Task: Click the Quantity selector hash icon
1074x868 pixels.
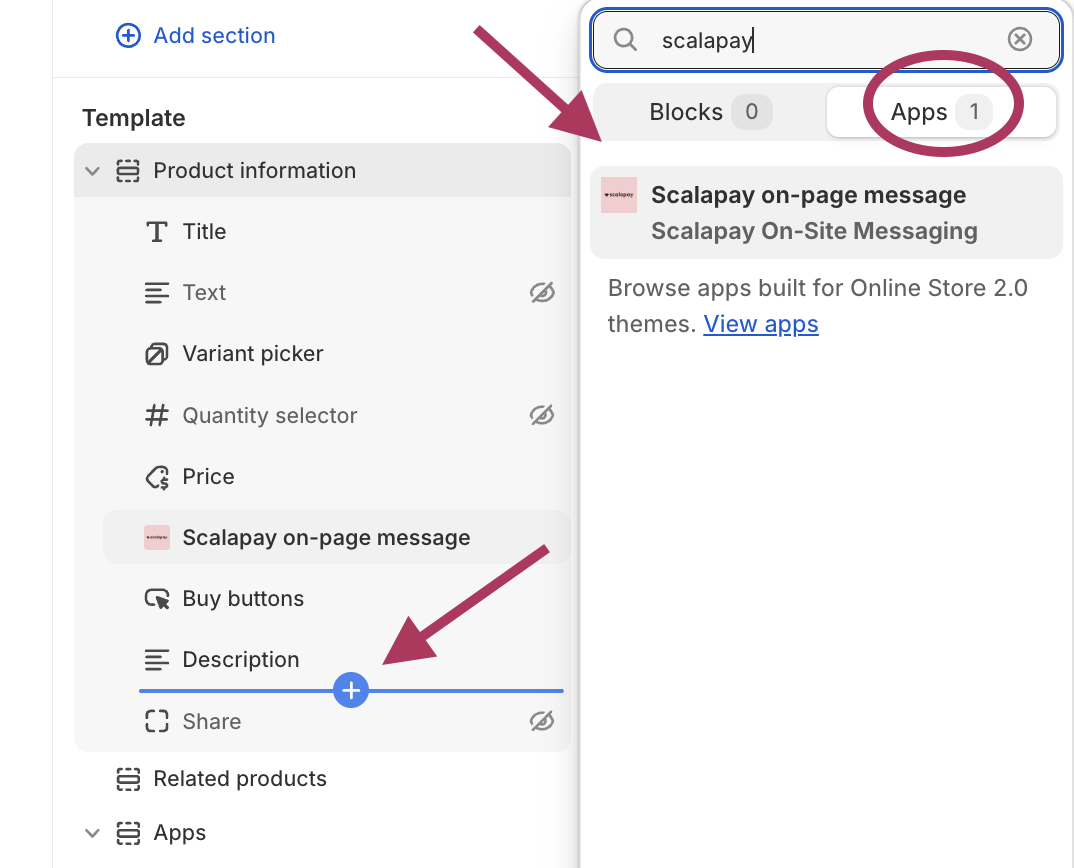Action: [157, 415]
